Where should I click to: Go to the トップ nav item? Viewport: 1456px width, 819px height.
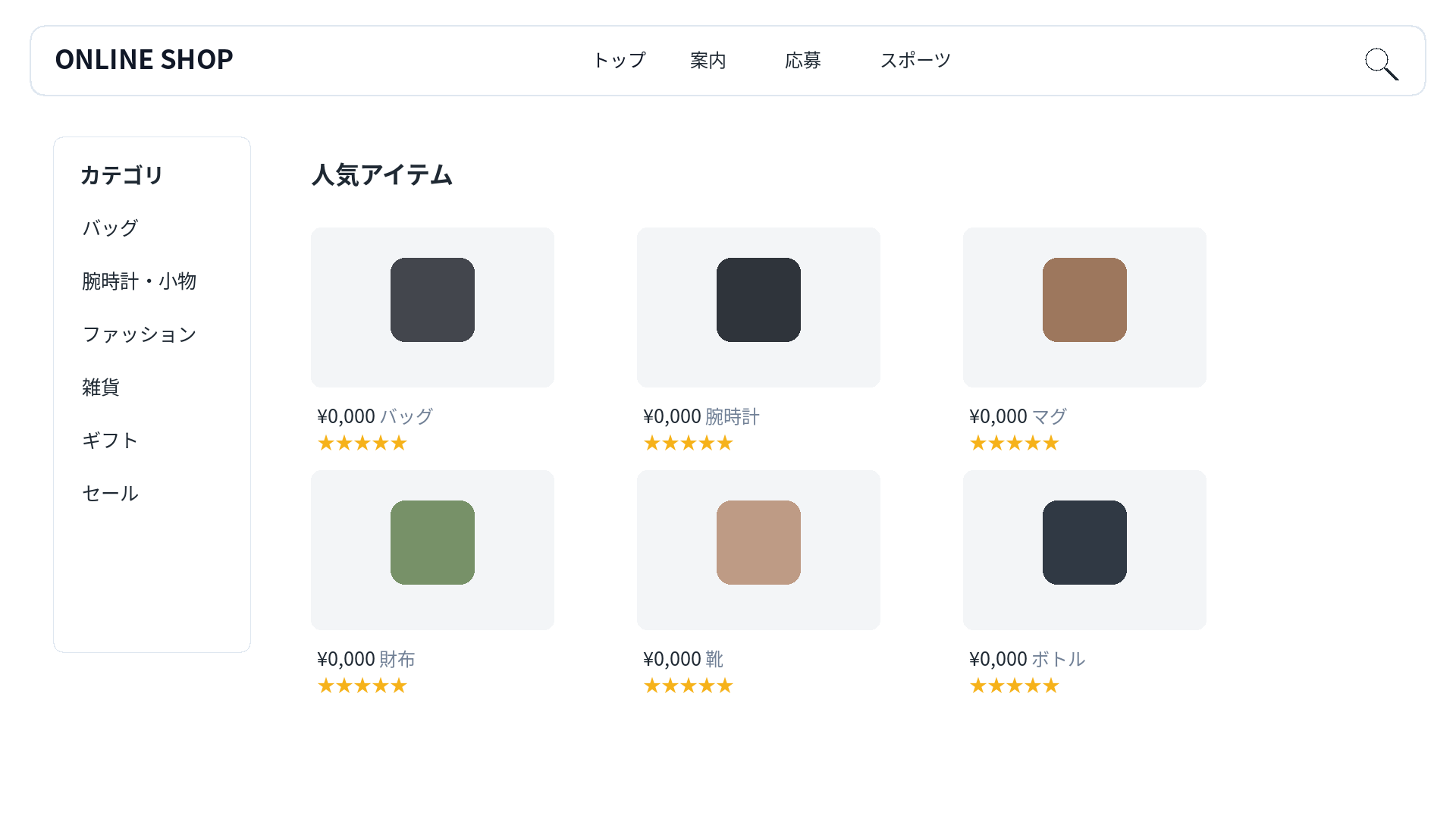pos(619,60)
